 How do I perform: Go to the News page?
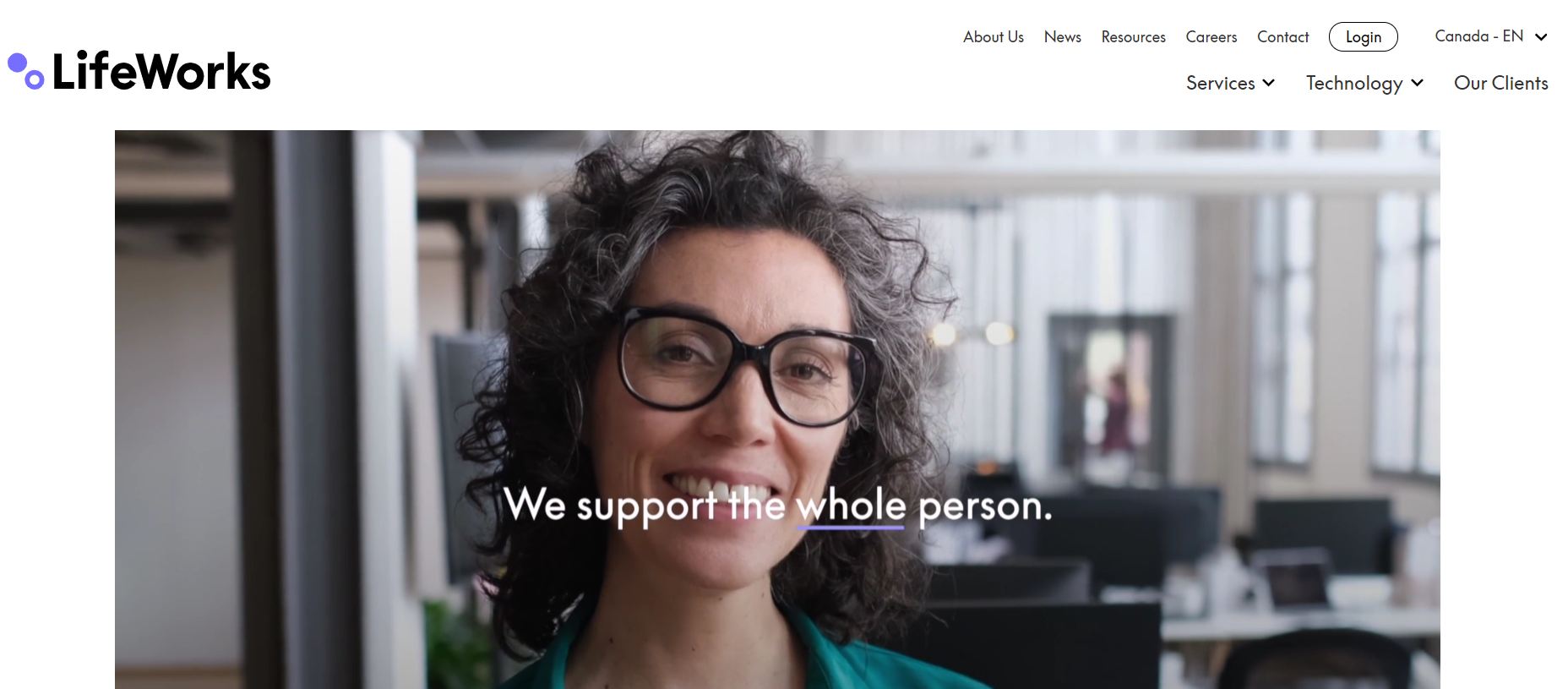click(1062, 37)
